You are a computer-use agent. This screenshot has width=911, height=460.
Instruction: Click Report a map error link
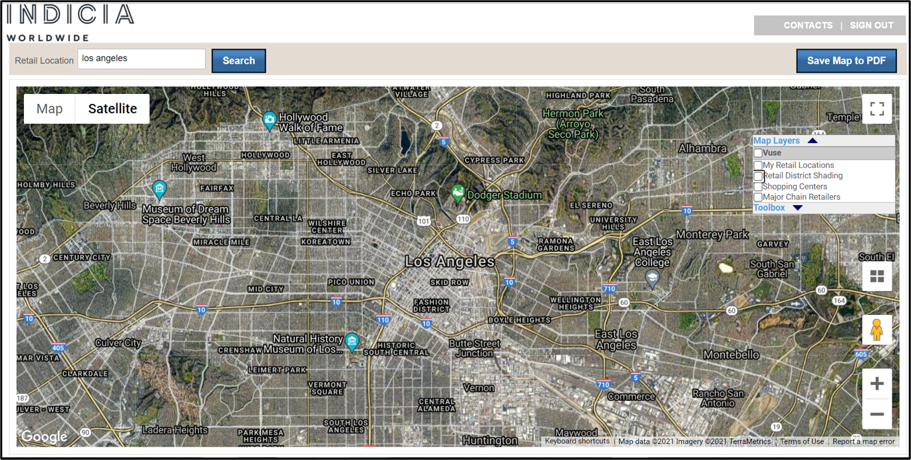click(x=863, y=441)
